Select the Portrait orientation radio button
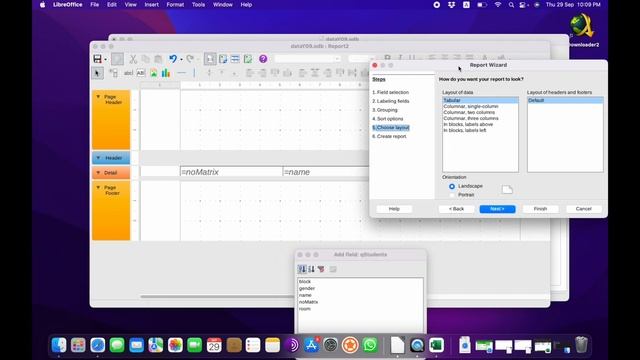This screenshot has width=640, height=360. pos(452,195)
